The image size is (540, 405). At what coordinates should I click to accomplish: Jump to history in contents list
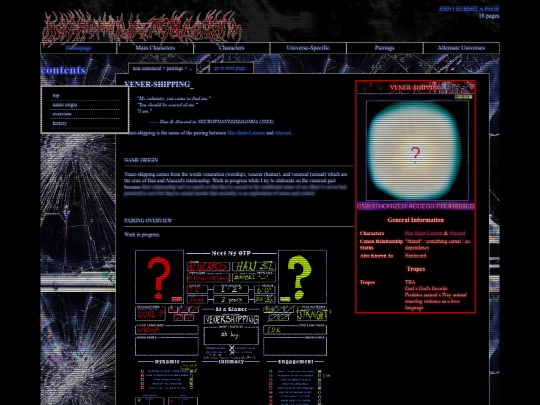pyautogui.click(x=60, y=123)
